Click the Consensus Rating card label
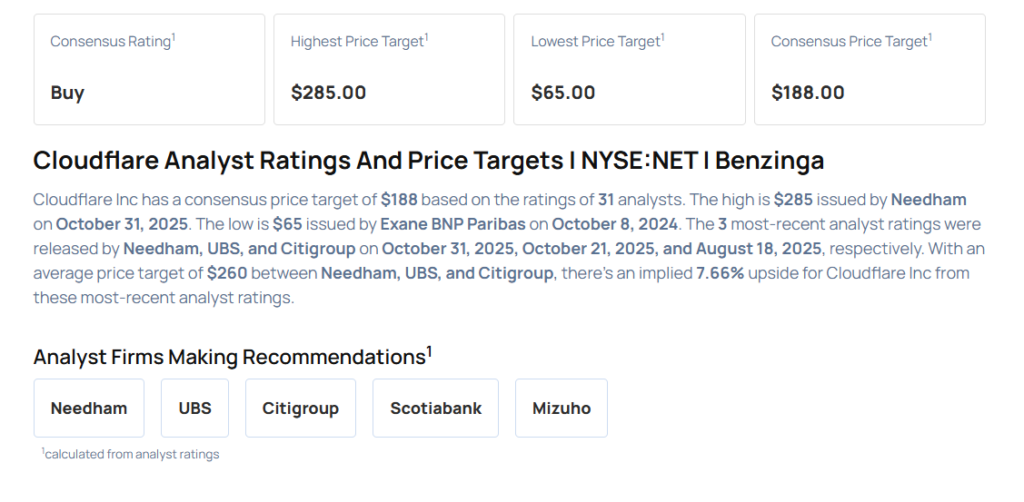The width and height of the screenshot is (1024, 502). [x=112, y=41]
